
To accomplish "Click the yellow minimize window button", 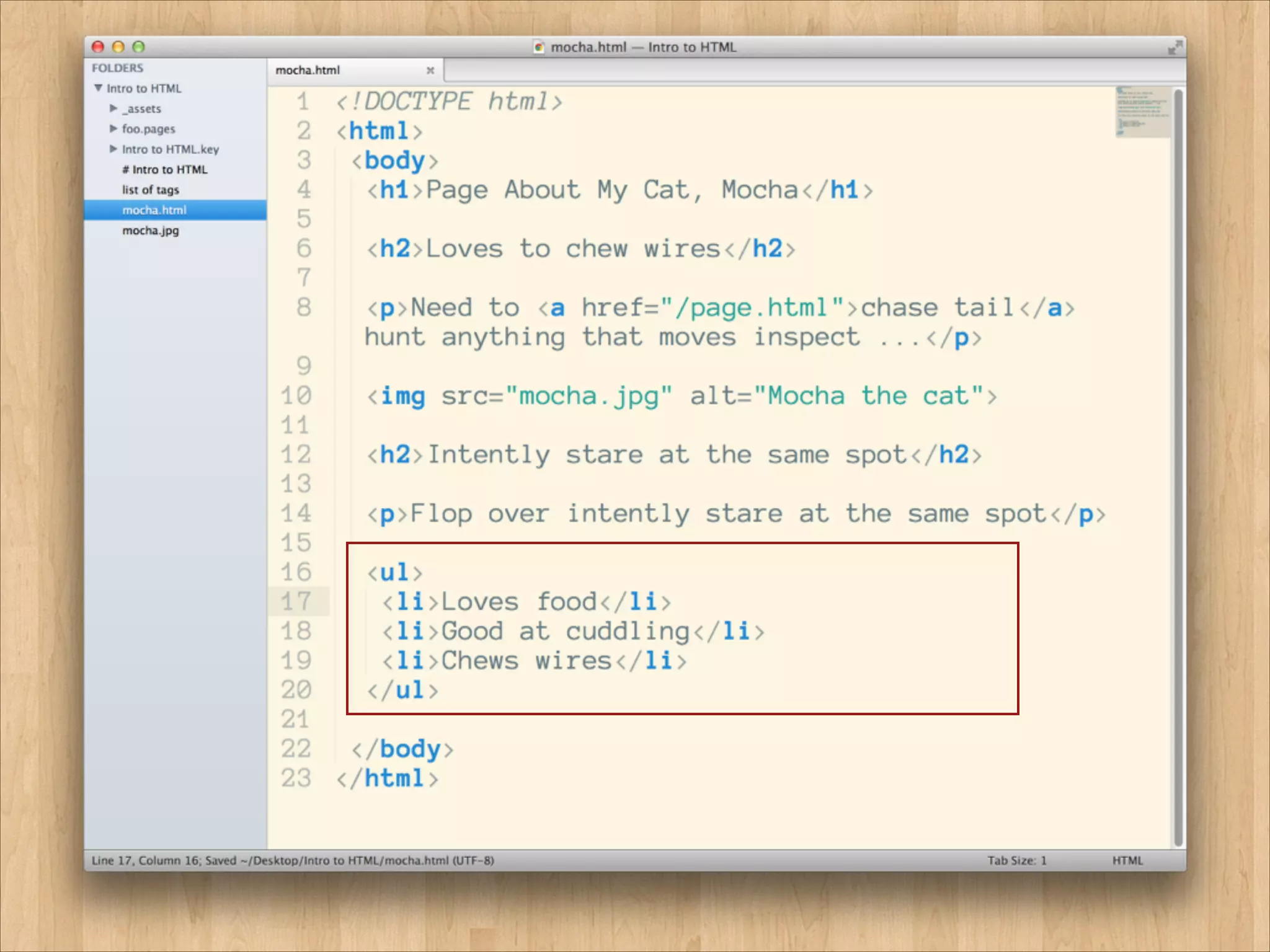I will 118,47.
